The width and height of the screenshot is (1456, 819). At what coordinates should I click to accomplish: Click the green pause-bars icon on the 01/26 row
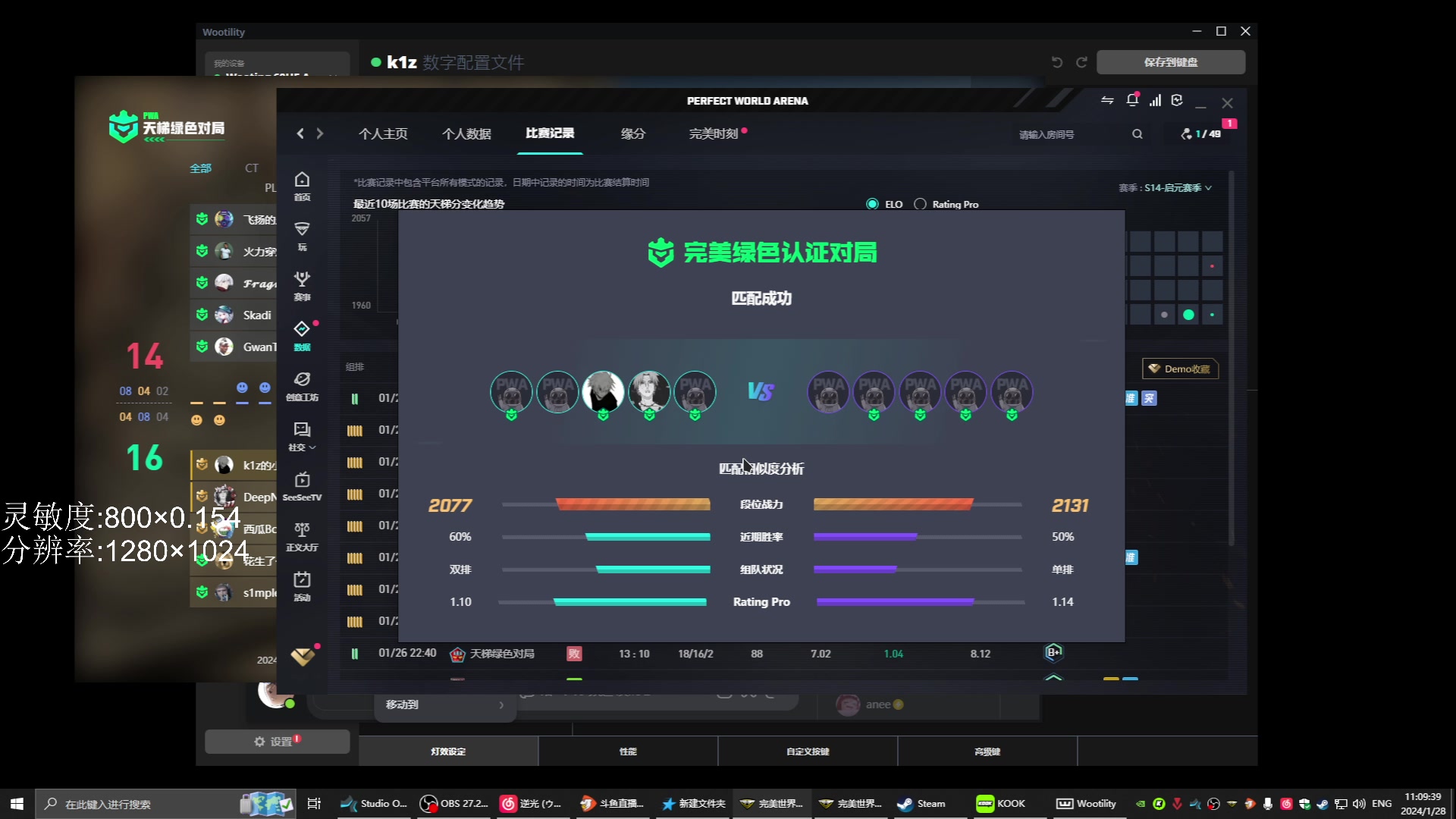pyautogui.click(x=354, y=654)
